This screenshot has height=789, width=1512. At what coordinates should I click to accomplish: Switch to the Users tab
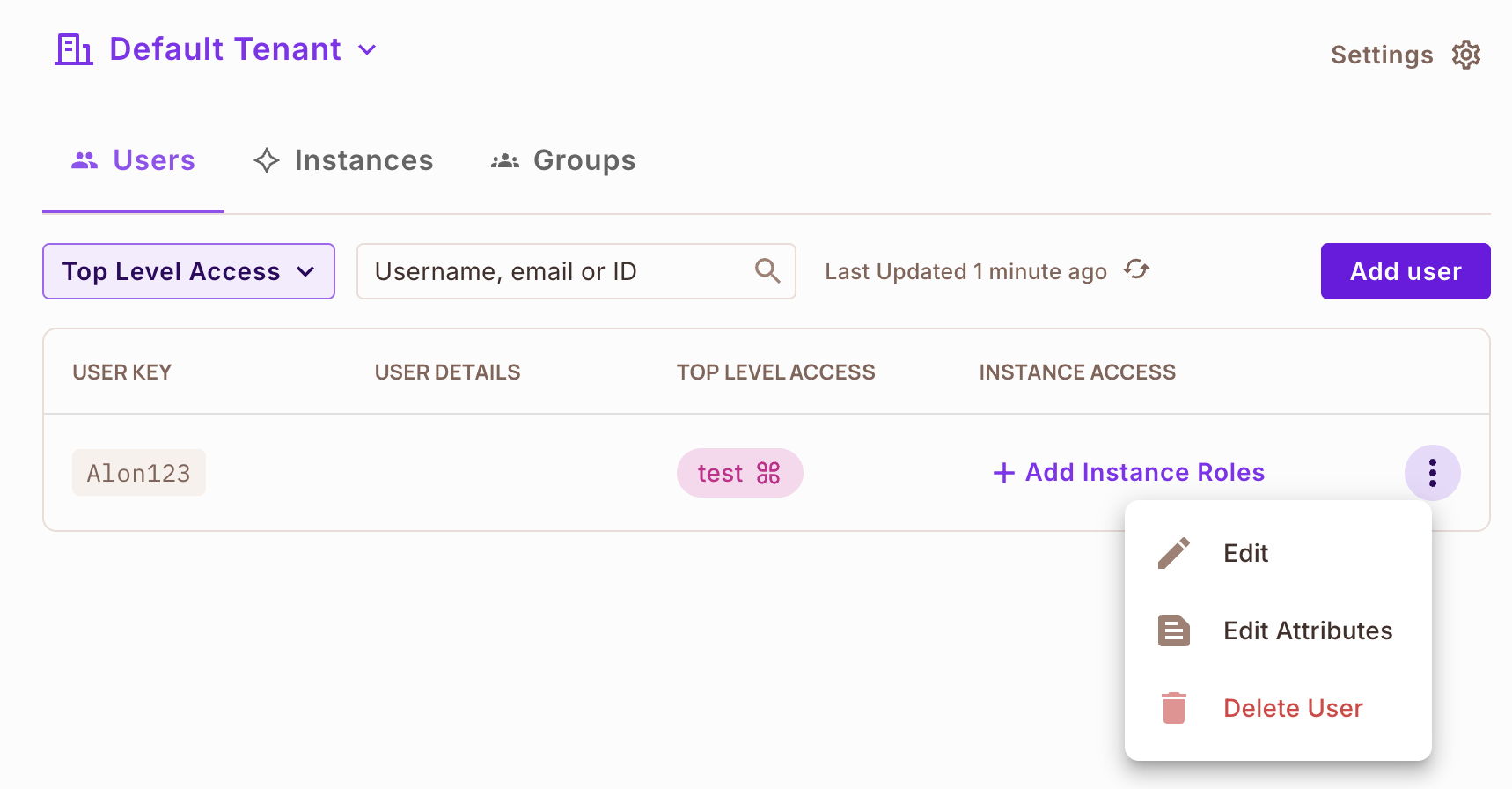click(x=134, y=160)
